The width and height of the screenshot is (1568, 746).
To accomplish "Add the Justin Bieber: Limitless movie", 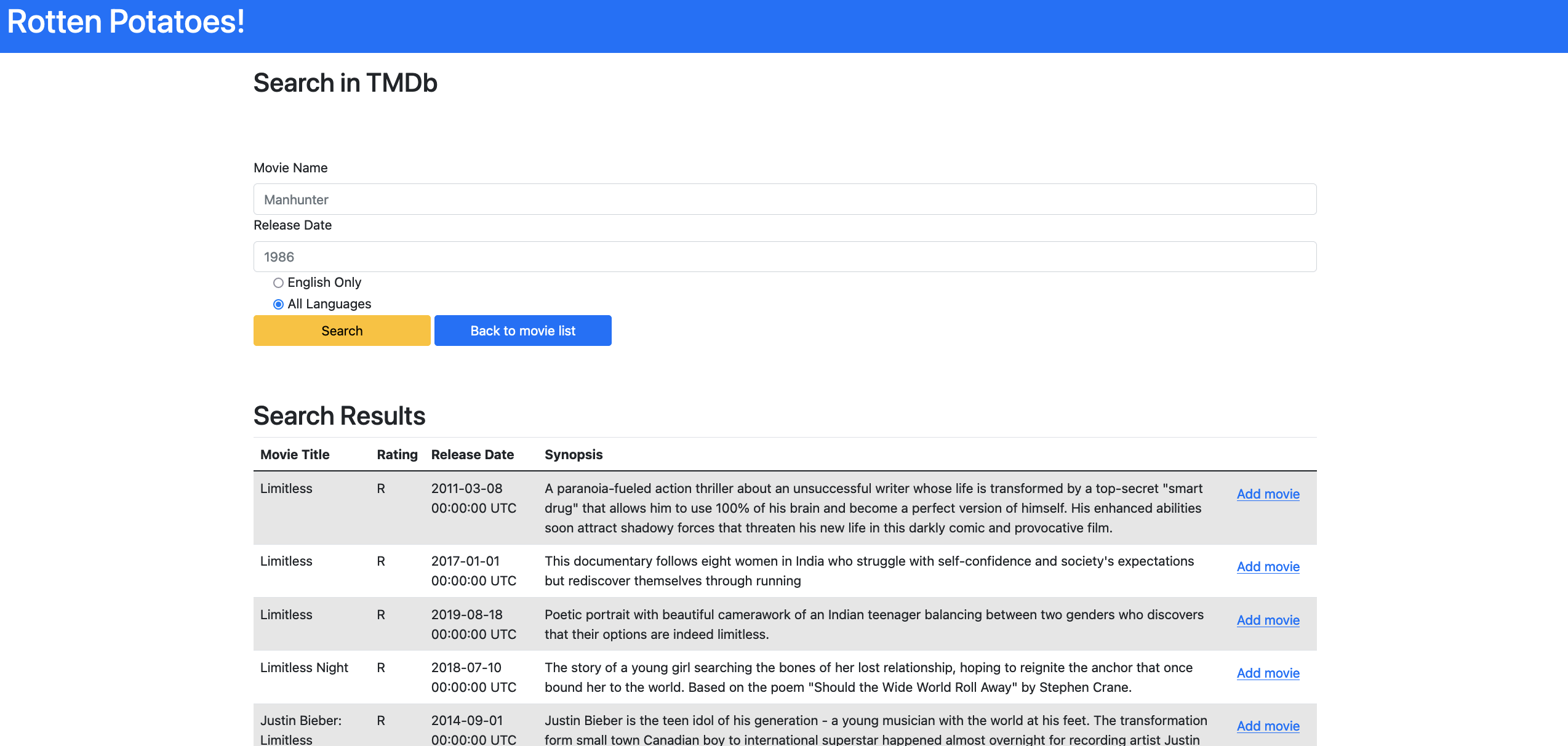I will point(1268,726).
